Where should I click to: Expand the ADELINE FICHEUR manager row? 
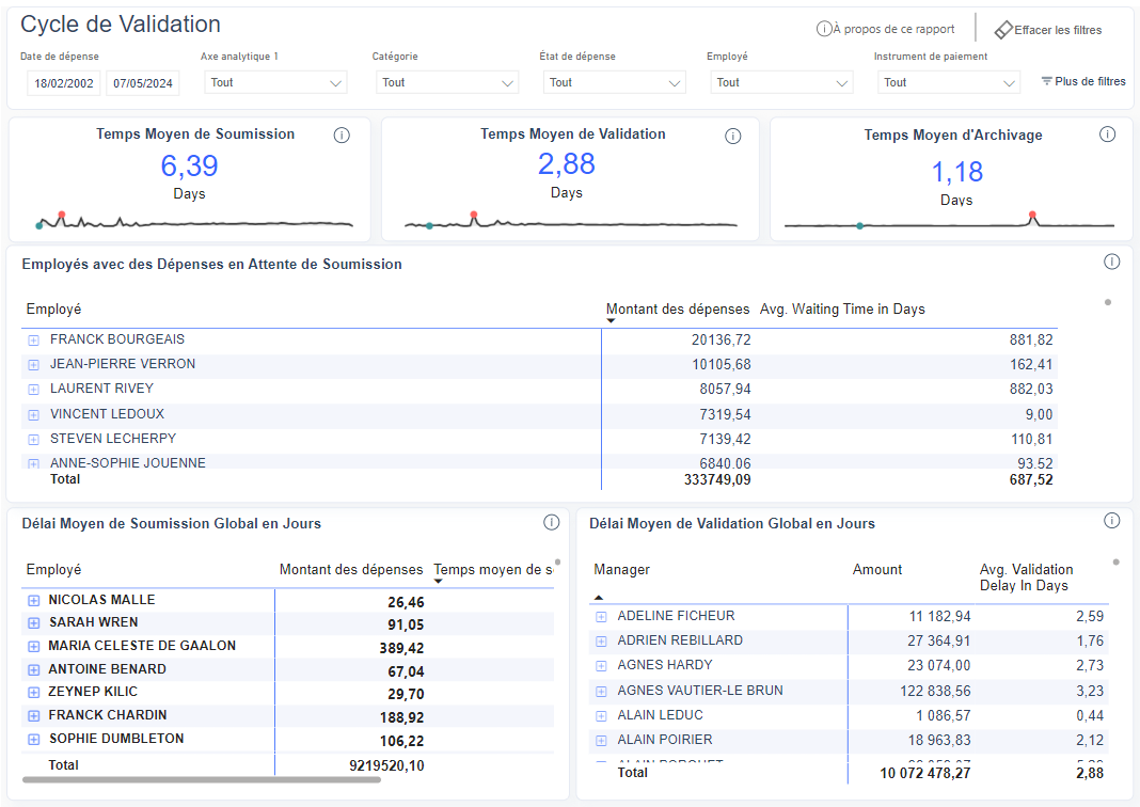click(601, 617)
